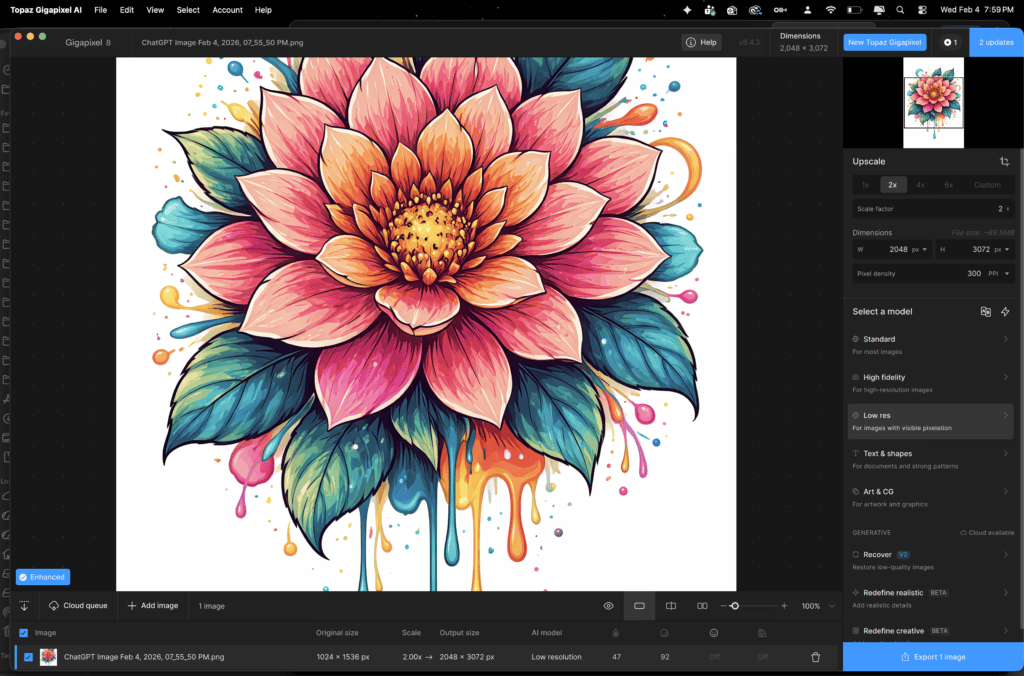Viewport: 1024px width, 676px height.
Task: Click the crop icon beside Upscale
Action: coord(1004,162)
